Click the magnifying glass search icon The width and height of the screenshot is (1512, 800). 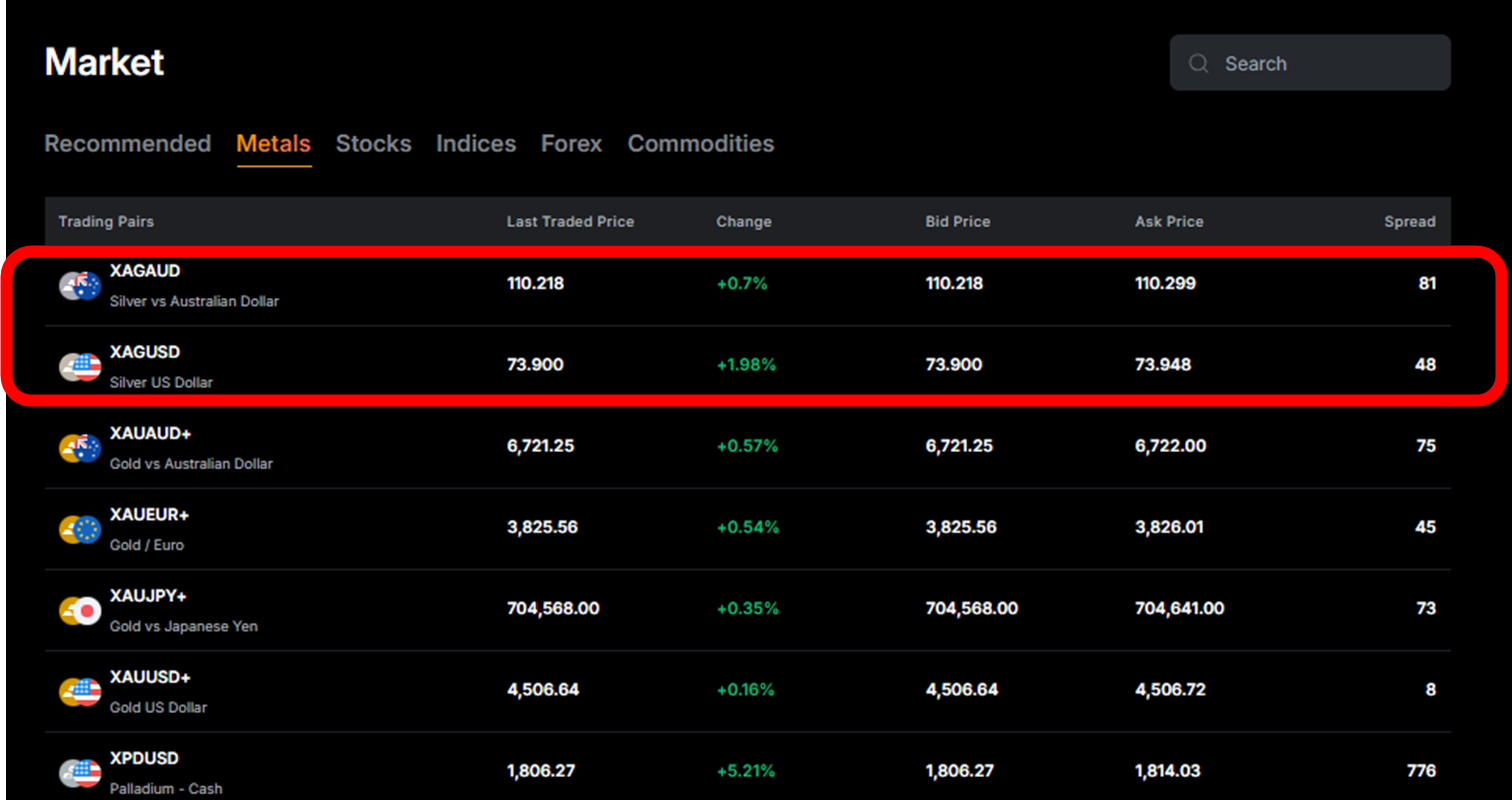pos(1198,62)
